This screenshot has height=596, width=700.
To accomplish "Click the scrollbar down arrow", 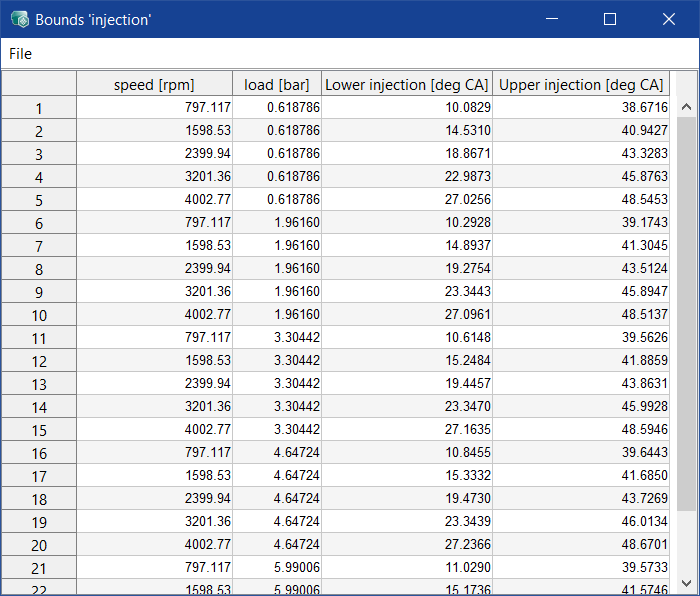I will [x=686, y=582].
